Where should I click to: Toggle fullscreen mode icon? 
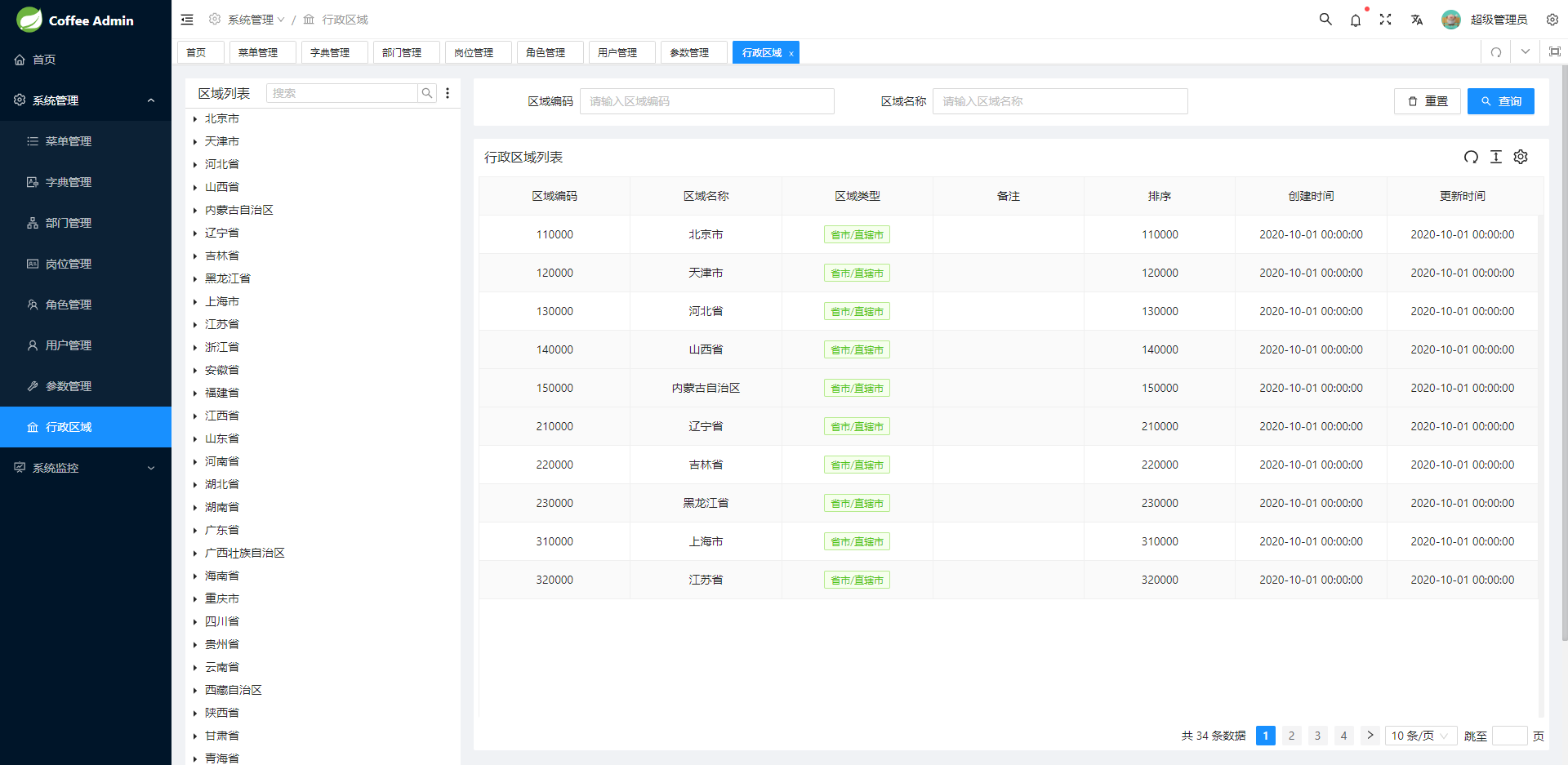[x=1386, y=20]
